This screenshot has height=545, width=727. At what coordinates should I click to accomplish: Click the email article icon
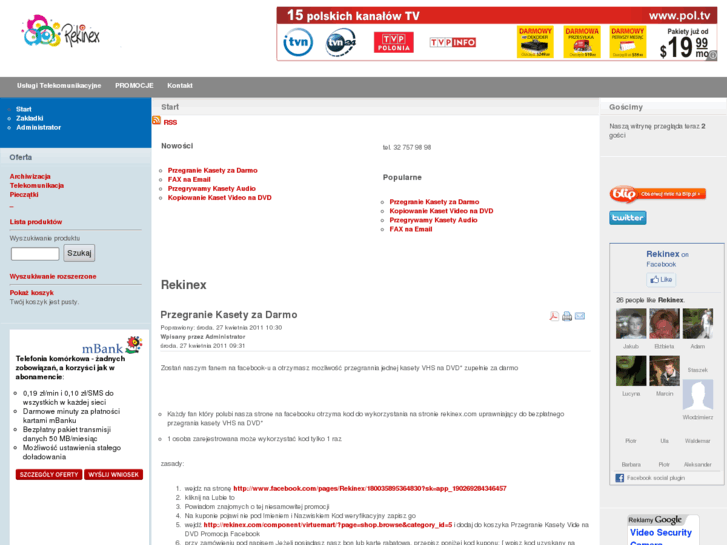pos(580,316)
